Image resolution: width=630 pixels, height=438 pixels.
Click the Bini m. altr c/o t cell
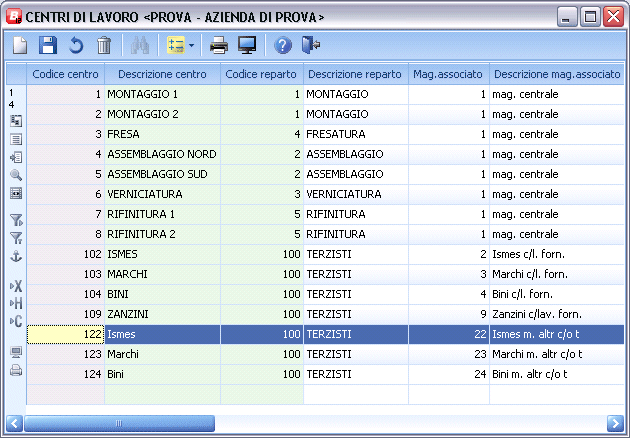coord(557,374)
